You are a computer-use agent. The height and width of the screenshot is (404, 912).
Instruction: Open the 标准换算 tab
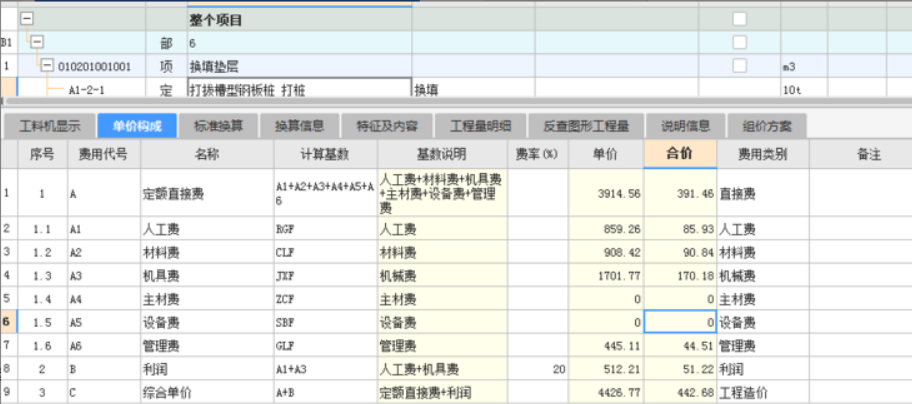[x=218, y=126]
